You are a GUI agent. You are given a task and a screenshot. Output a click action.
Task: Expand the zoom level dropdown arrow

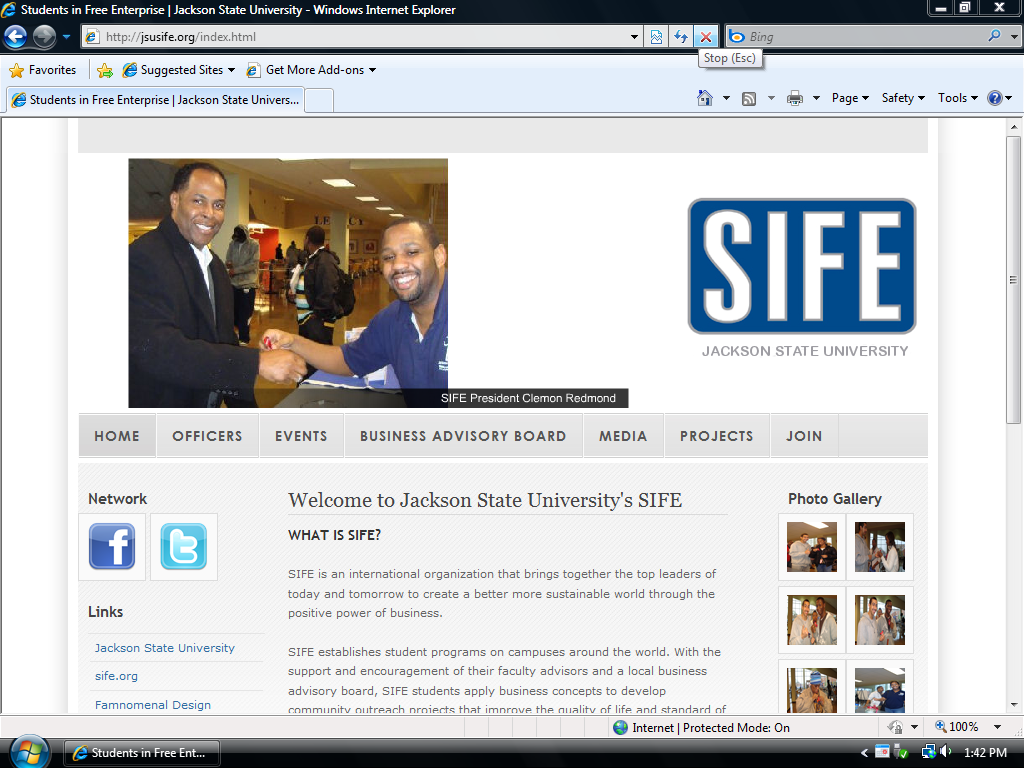point(997,727)
